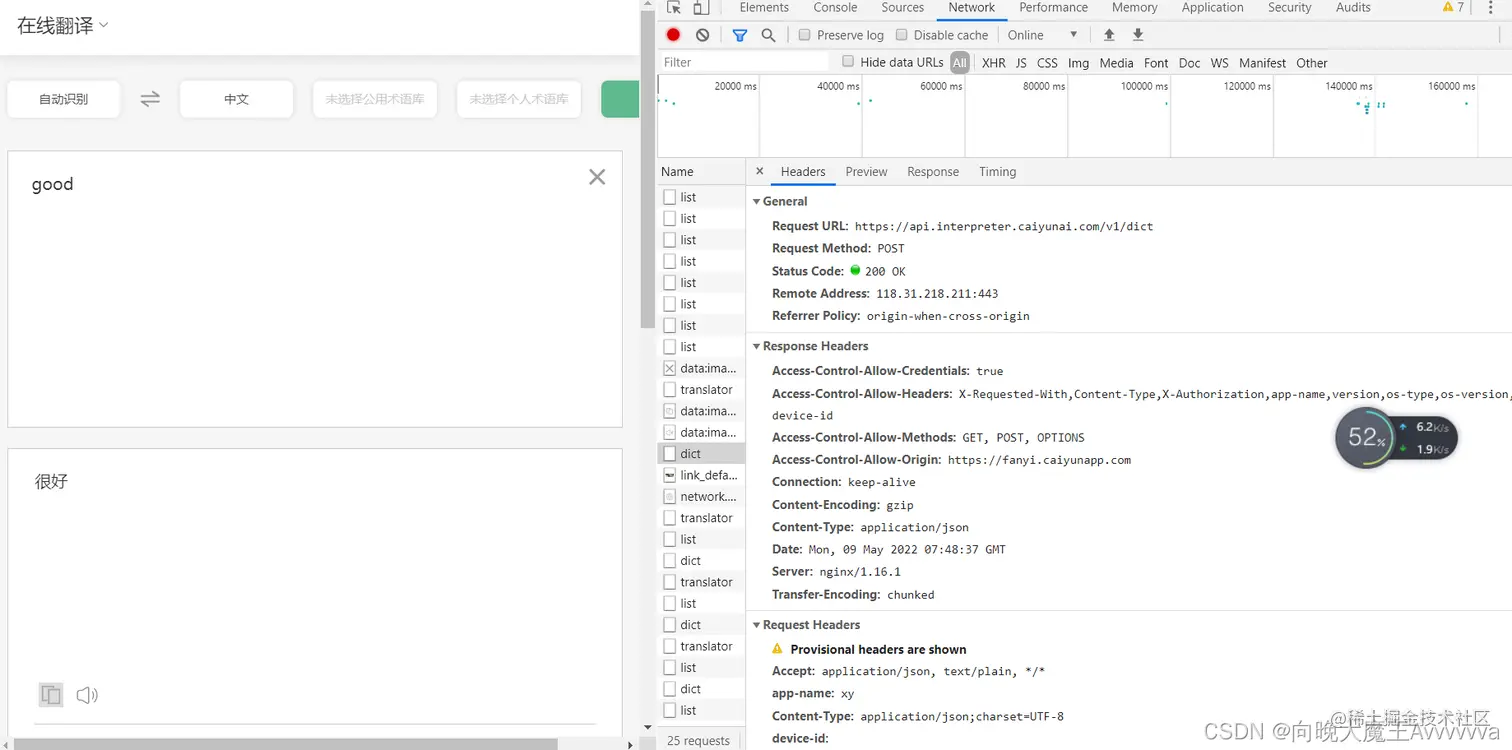This screenshot has width=1512, height=750.
Task: Filter requests by XHR type
Action: coord(993,62)
